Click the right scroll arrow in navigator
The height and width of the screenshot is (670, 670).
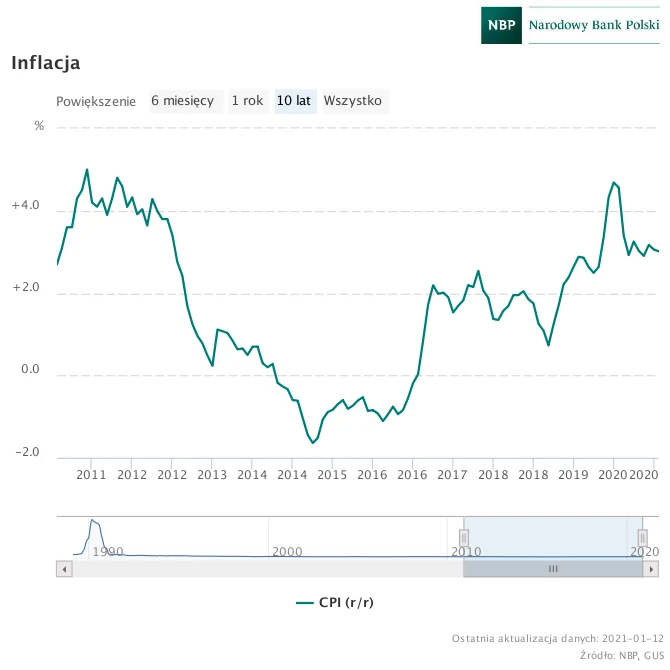tap(651, 569)
